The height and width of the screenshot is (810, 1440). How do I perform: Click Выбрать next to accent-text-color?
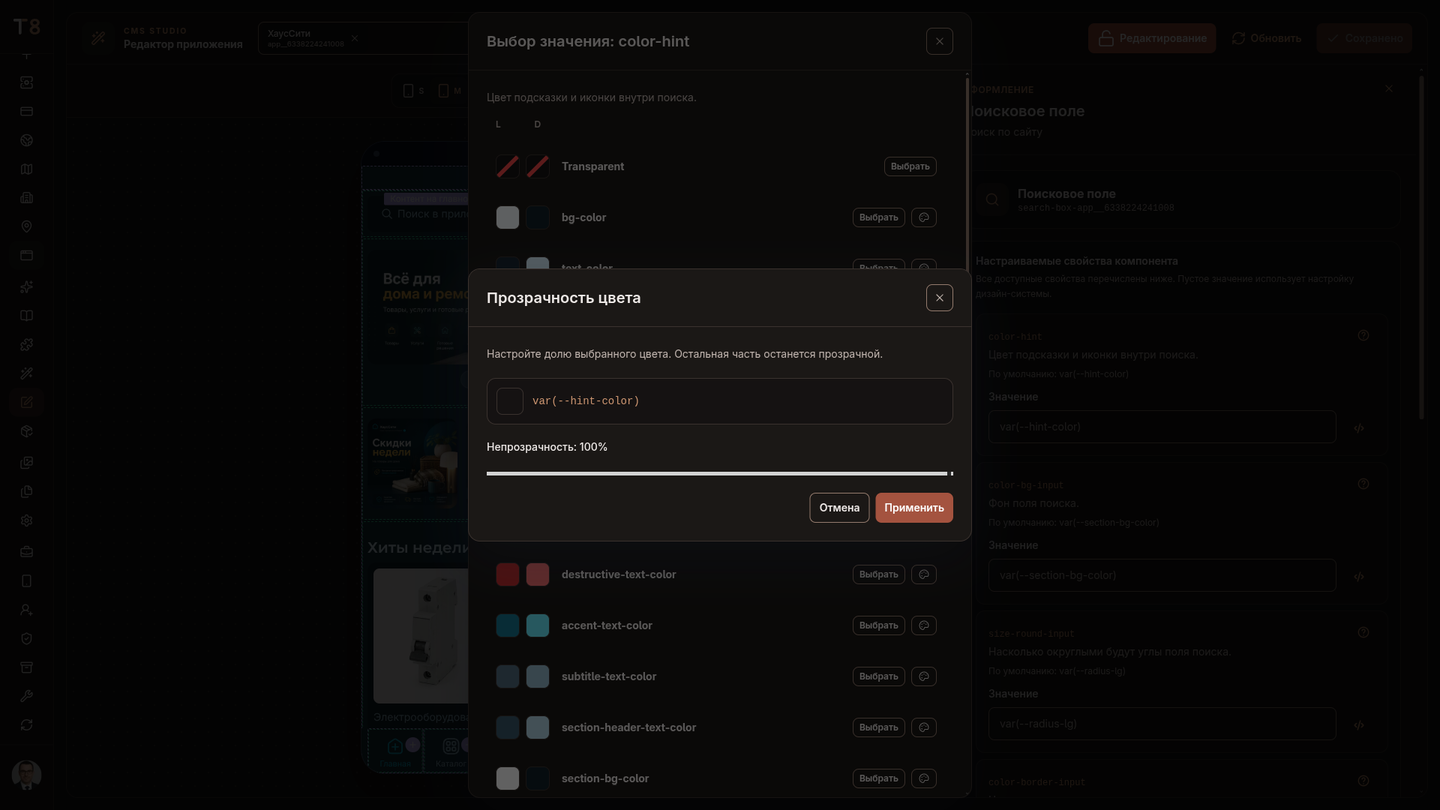point(879,625)
